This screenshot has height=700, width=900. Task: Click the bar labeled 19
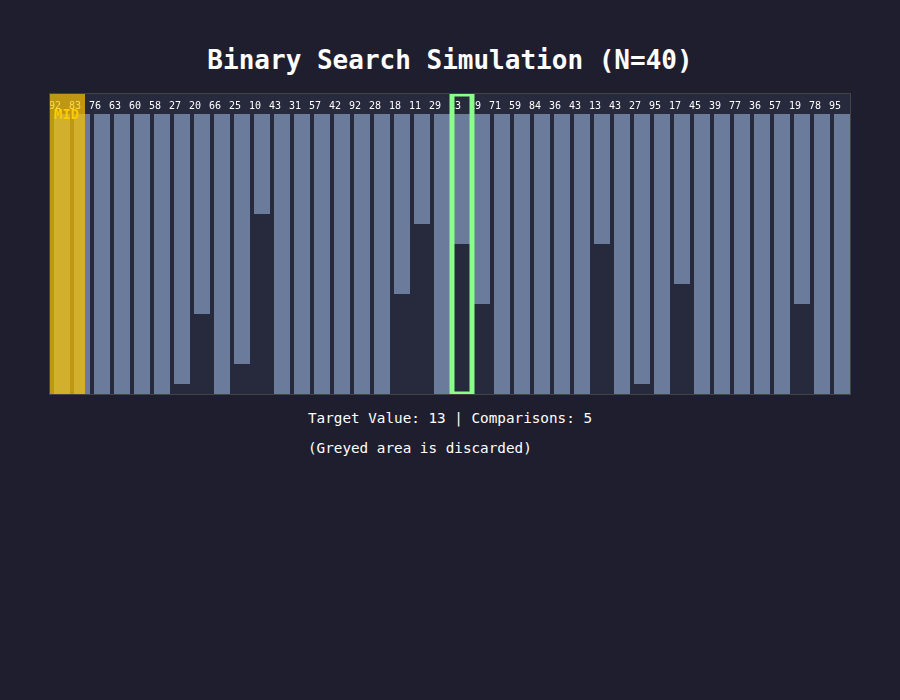pyautogui.click(x=802, y=209)
